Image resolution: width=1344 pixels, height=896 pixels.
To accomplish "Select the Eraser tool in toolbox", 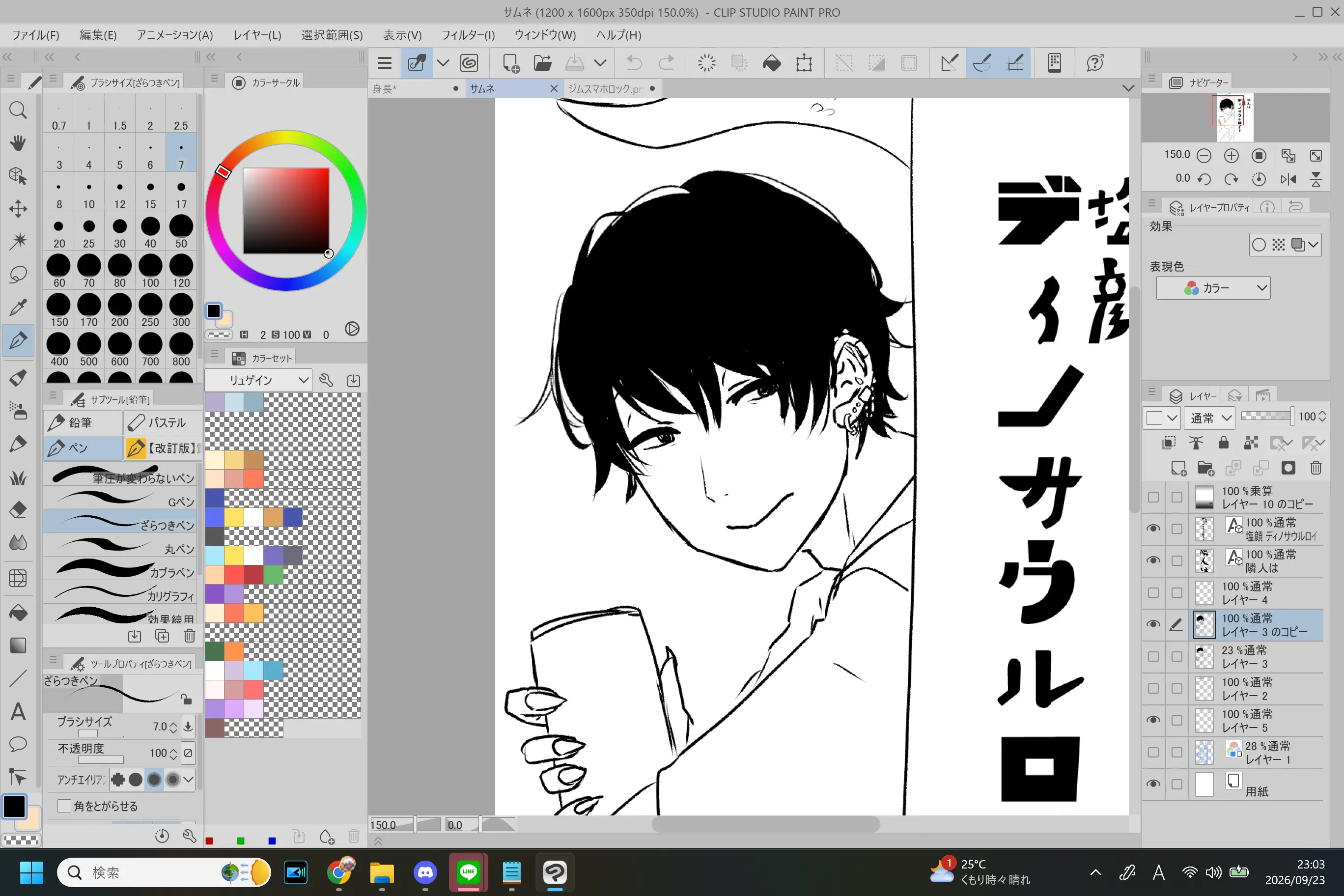I will coord(18,510).
